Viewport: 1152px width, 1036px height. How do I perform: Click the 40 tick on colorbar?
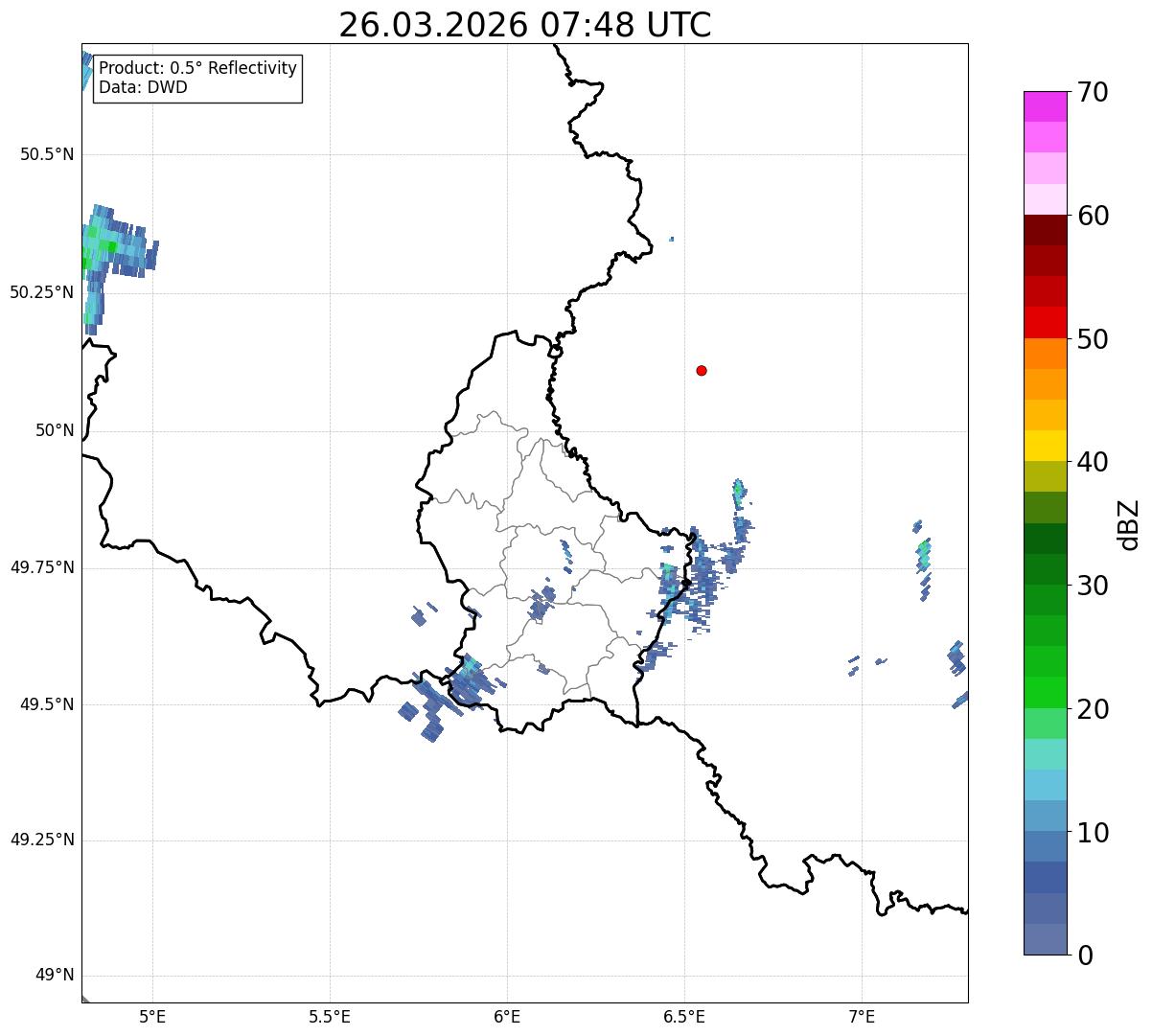coord(1093,462)
